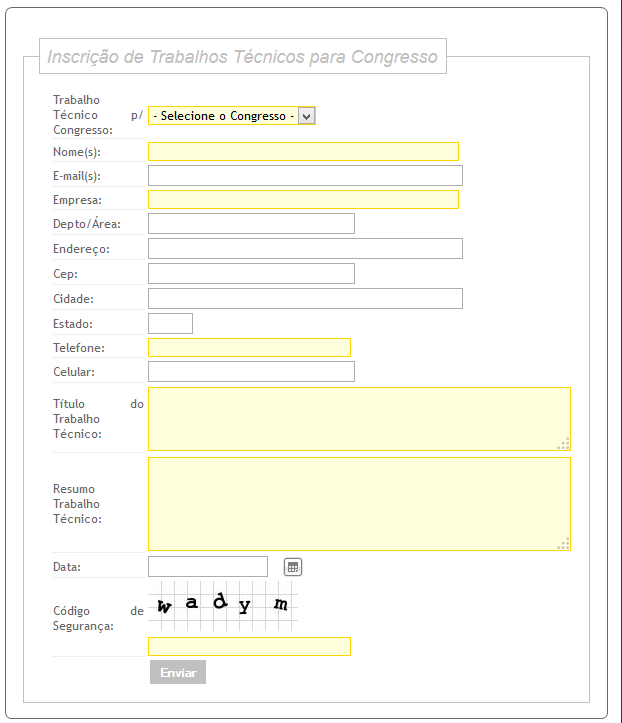
Task: Click the Enviar submit button
Action: tap(178, 672)
